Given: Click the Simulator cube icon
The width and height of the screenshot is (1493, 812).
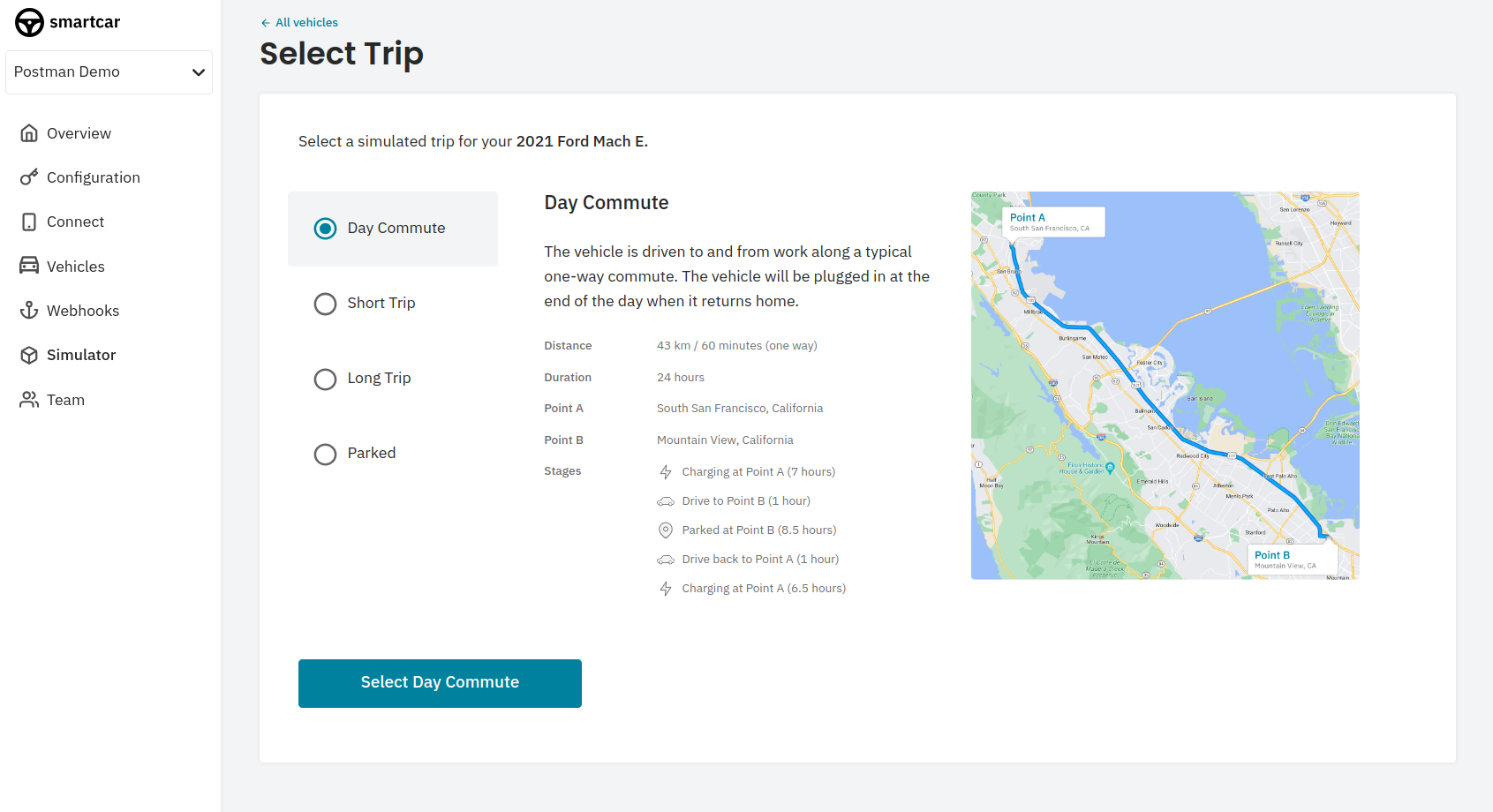Looking at the screenshot, I should 29,355.
